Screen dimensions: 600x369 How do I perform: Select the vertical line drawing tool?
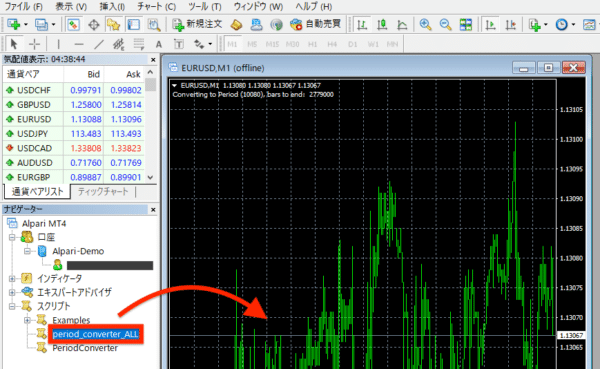(59, 44)
